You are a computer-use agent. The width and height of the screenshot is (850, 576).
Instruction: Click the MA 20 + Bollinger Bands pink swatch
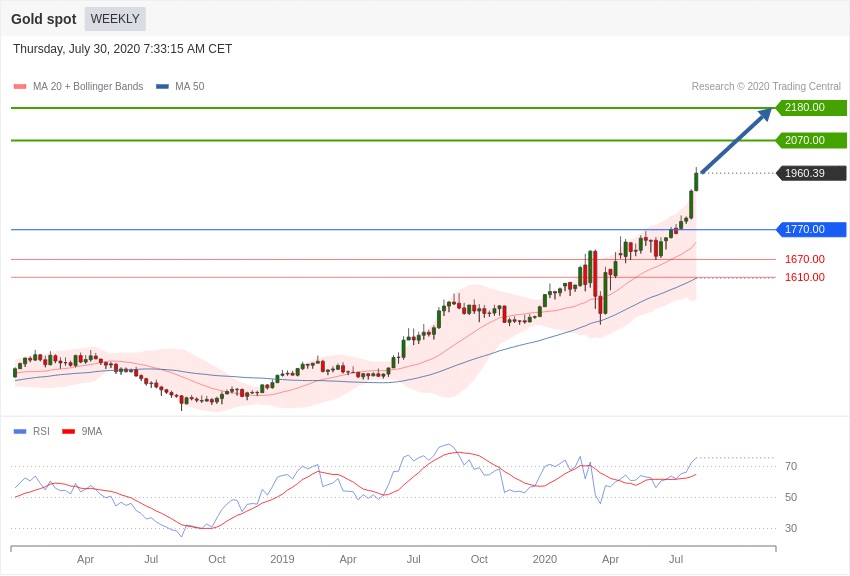[x=20, y=86]
